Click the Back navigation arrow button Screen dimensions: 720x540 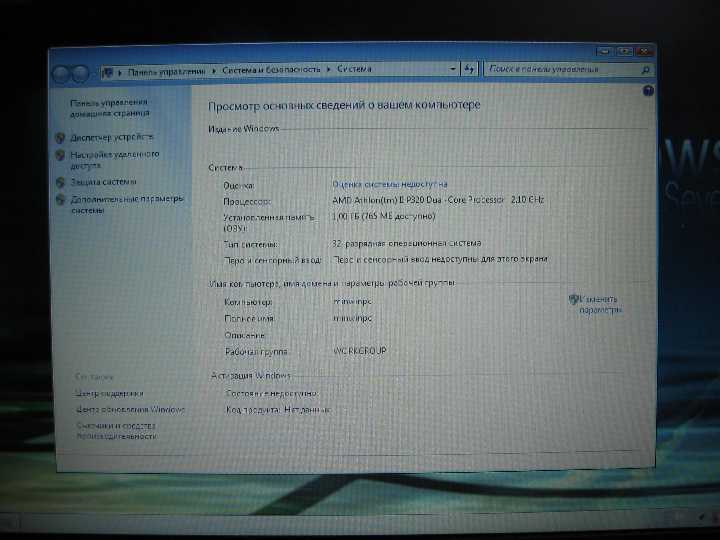coord(61,74)
